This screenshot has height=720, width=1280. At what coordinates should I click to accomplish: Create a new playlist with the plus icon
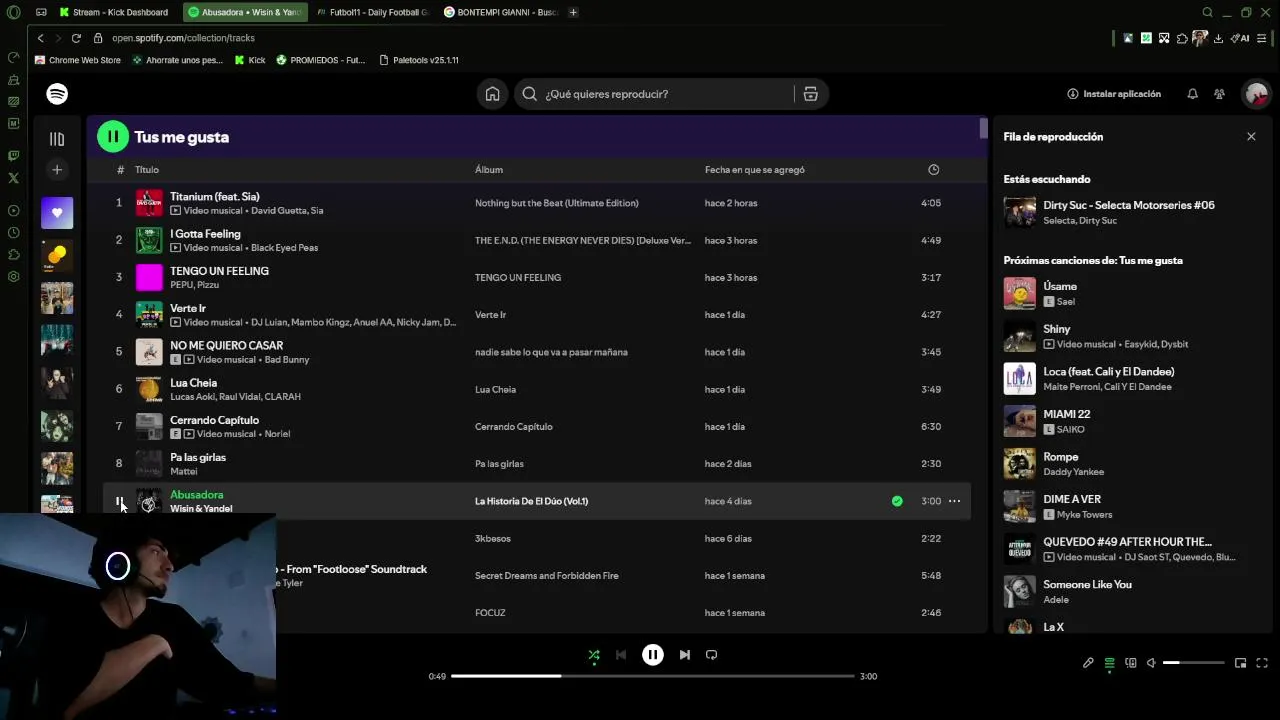(57, 170)
